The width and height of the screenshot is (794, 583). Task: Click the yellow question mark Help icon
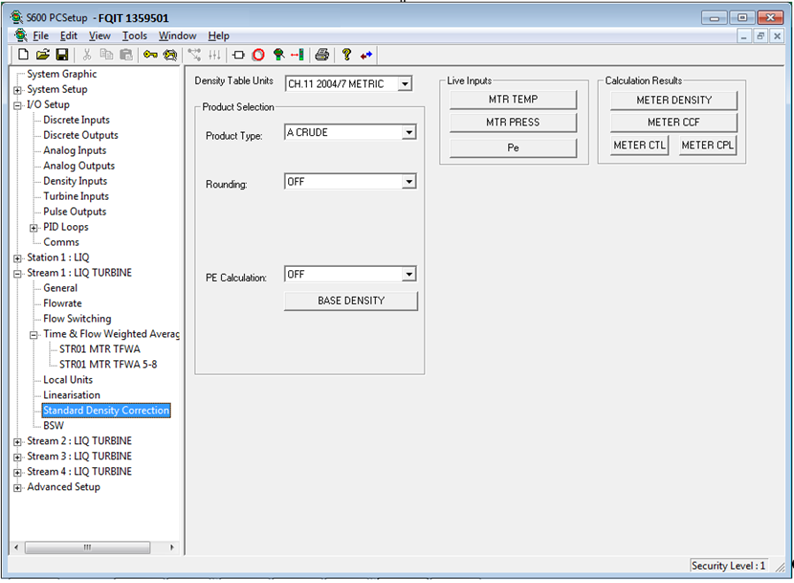[346, 54]
